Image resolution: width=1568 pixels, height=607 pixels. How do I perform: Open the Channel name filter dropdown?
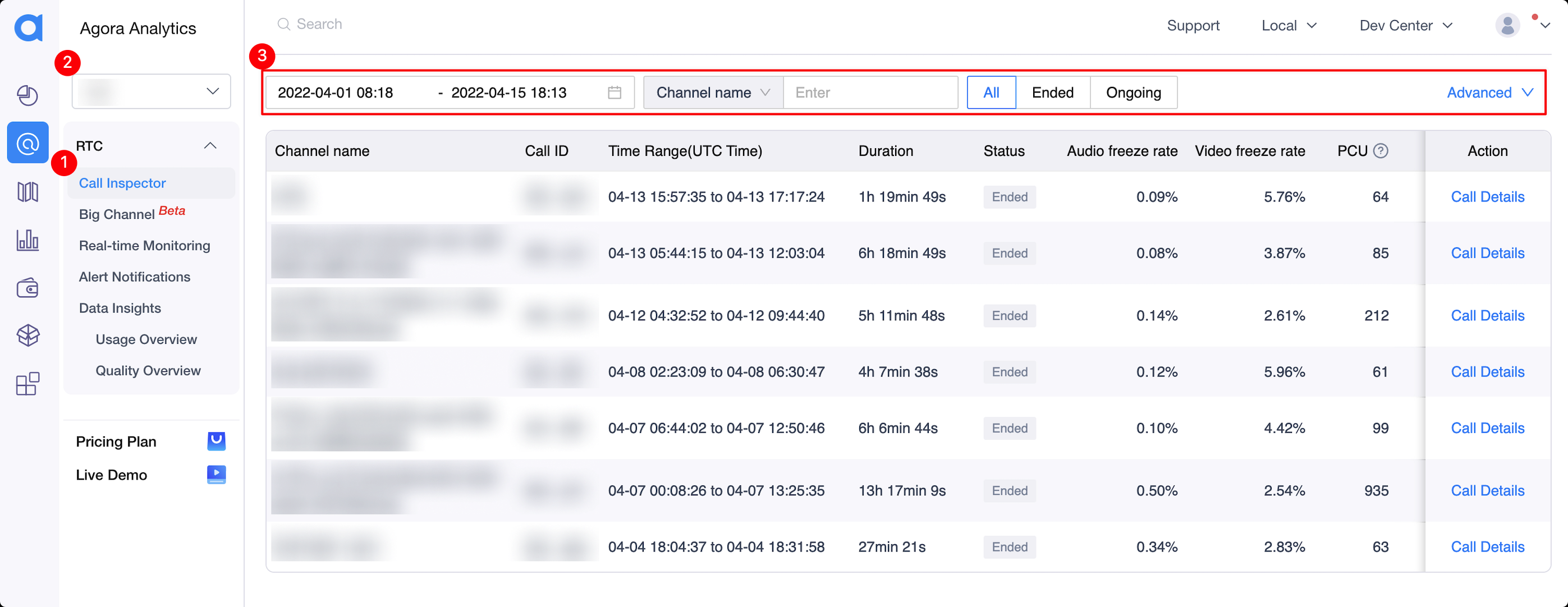tap(713, 93)
